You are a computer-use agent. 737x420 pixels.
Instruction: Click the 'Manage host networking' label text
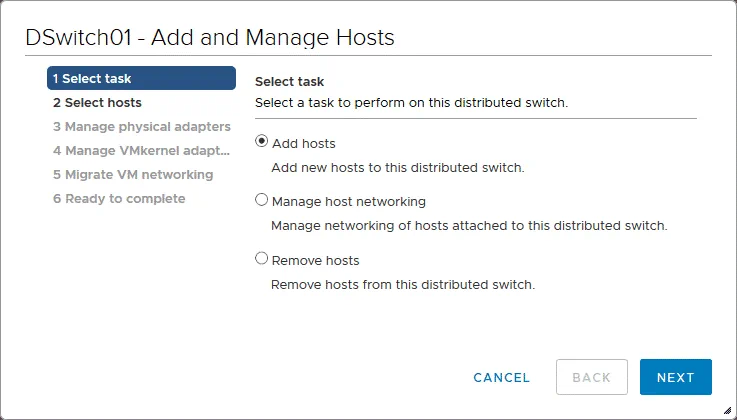coord(349,202)
